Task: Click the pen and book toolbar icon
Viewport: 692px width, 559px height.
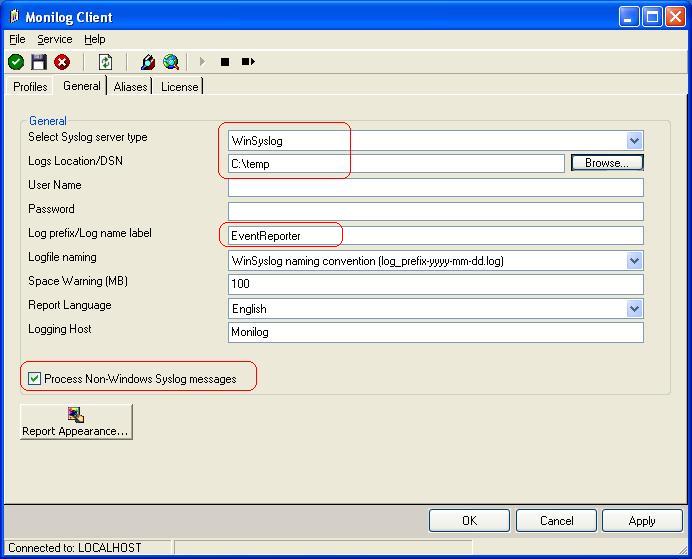Action: (148, 62)
